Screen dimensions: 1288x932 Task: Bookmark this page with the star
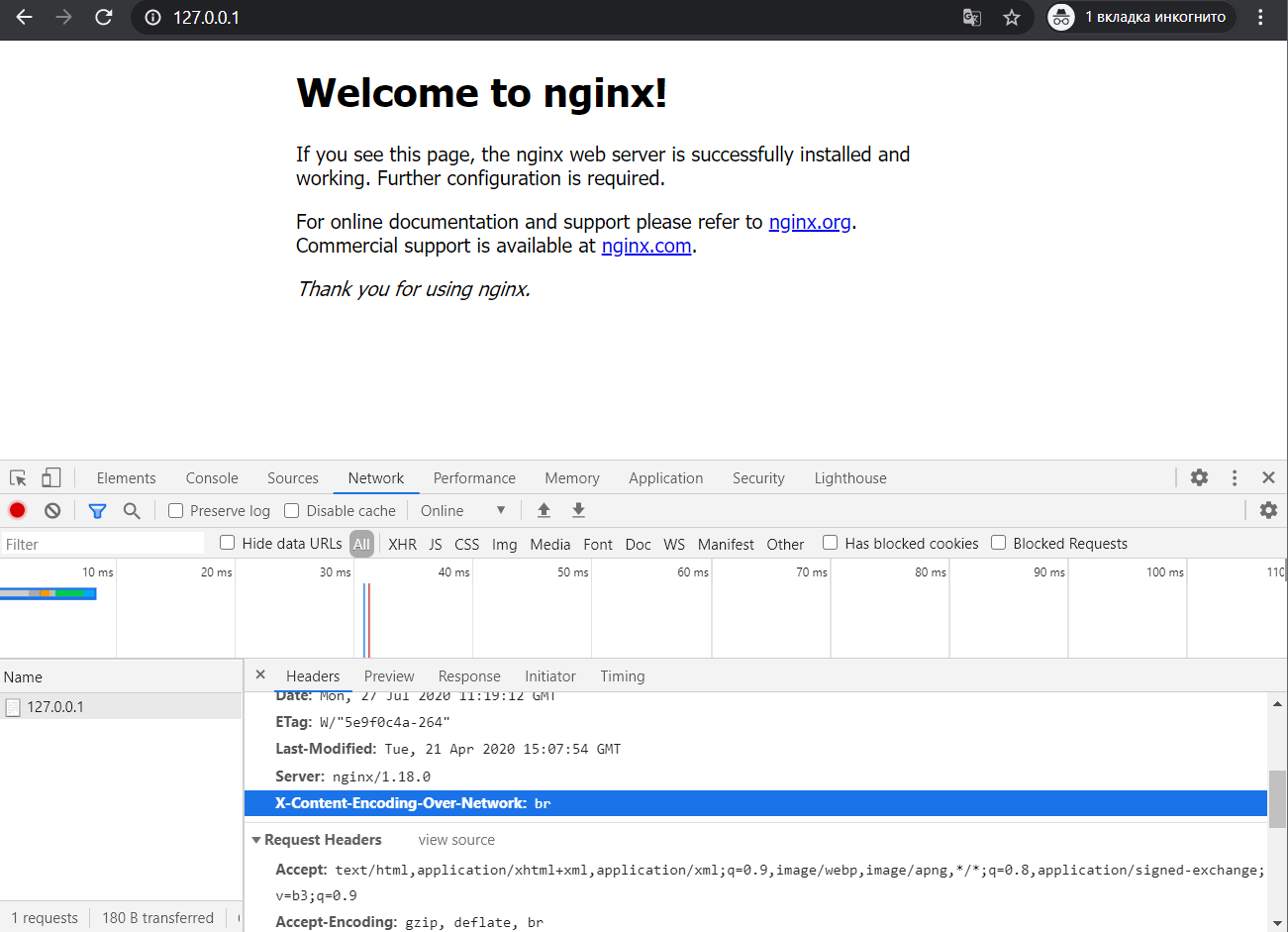[1012, 17]
